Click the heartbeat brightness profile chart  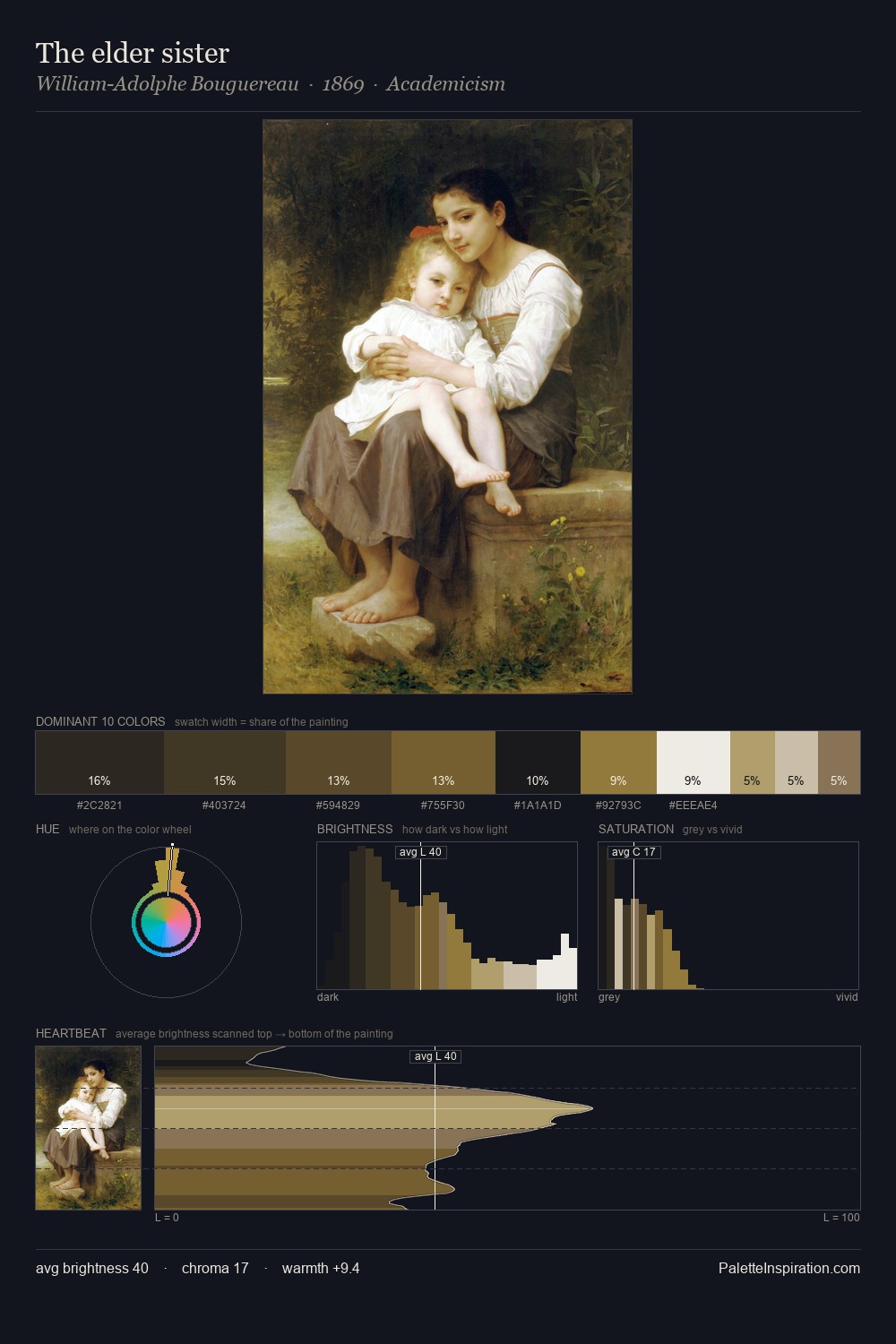[x=507, y=1128]
